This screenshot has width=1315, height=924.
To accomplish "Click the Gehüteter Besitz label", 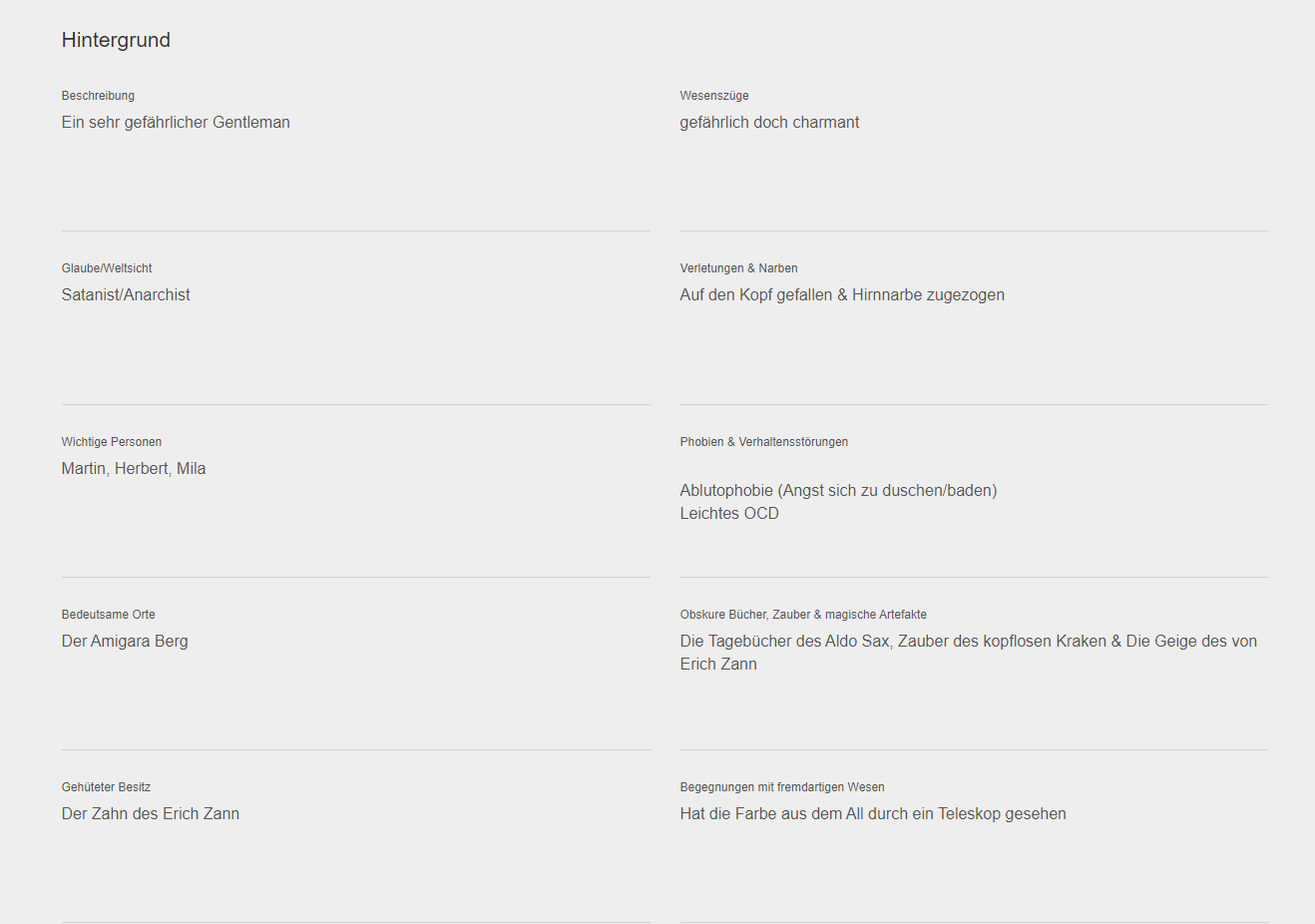I will [x=106, y=787].
